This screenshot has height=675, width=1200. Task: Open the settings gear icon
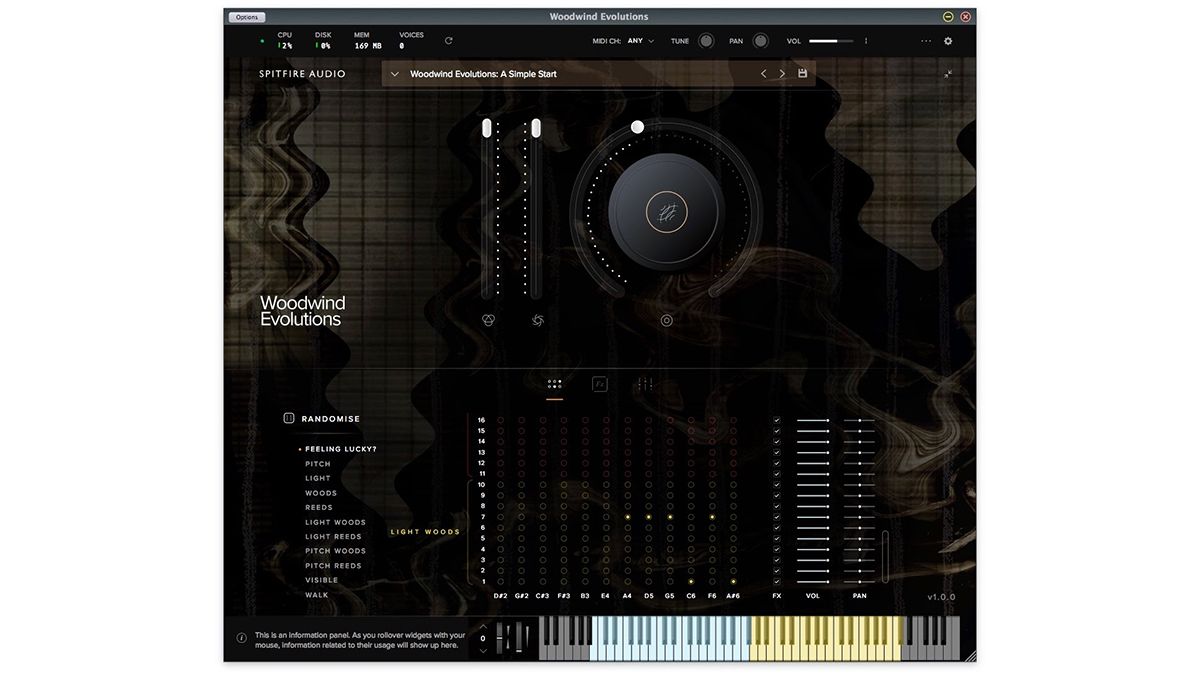948,41
